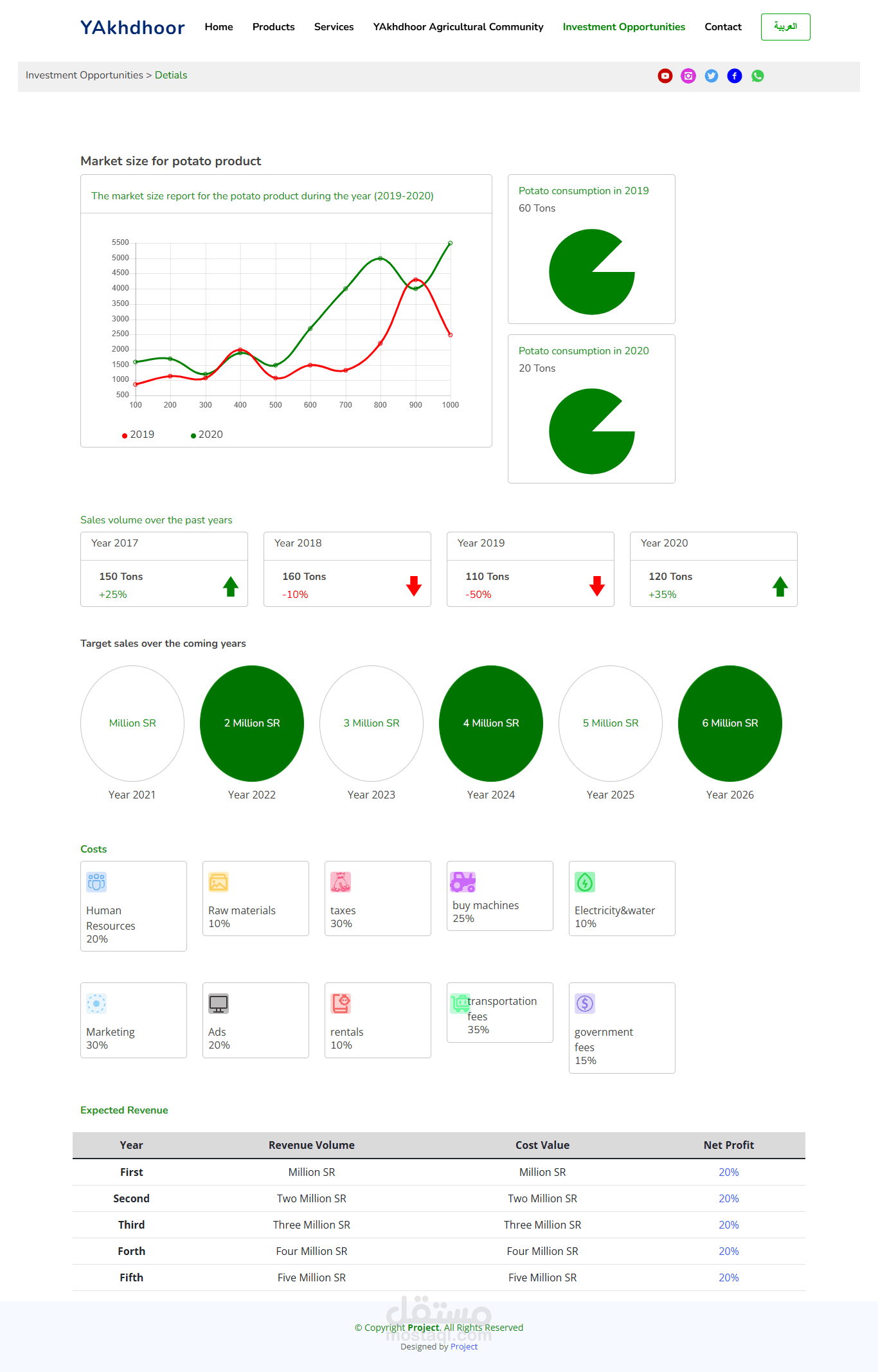This screenshot has height=1372, width=878.
Task: Click the Project link after Designed by
Action: click(x=464, y=1346)
